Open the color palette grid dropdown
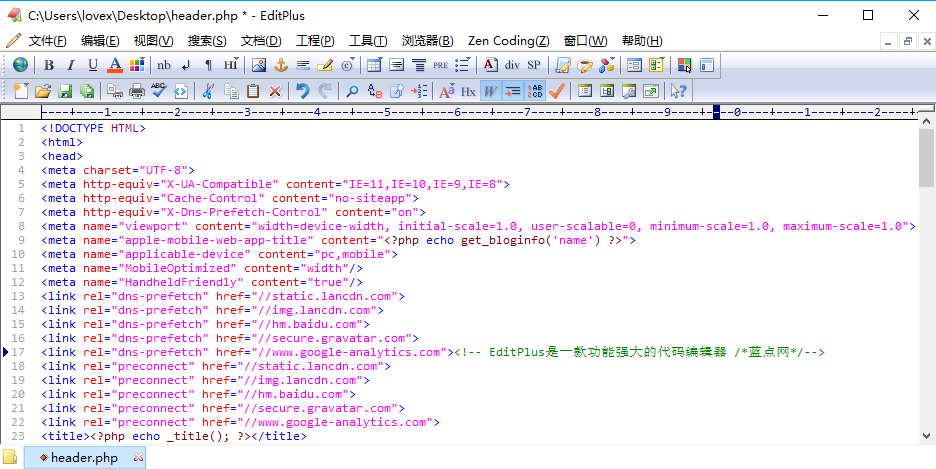The width and height of the screenshot is (936, 469). [137, 64]
